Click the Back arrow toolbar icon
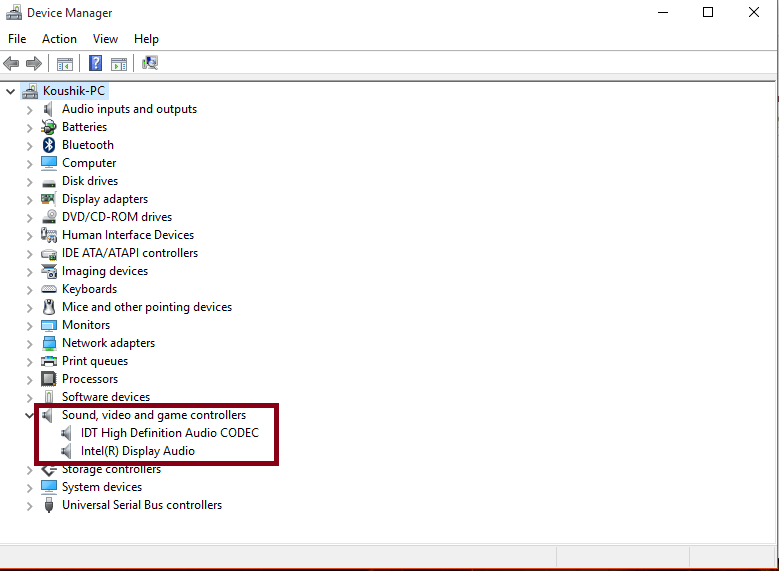The image size is (779, 571). click(x=11, y=64)
